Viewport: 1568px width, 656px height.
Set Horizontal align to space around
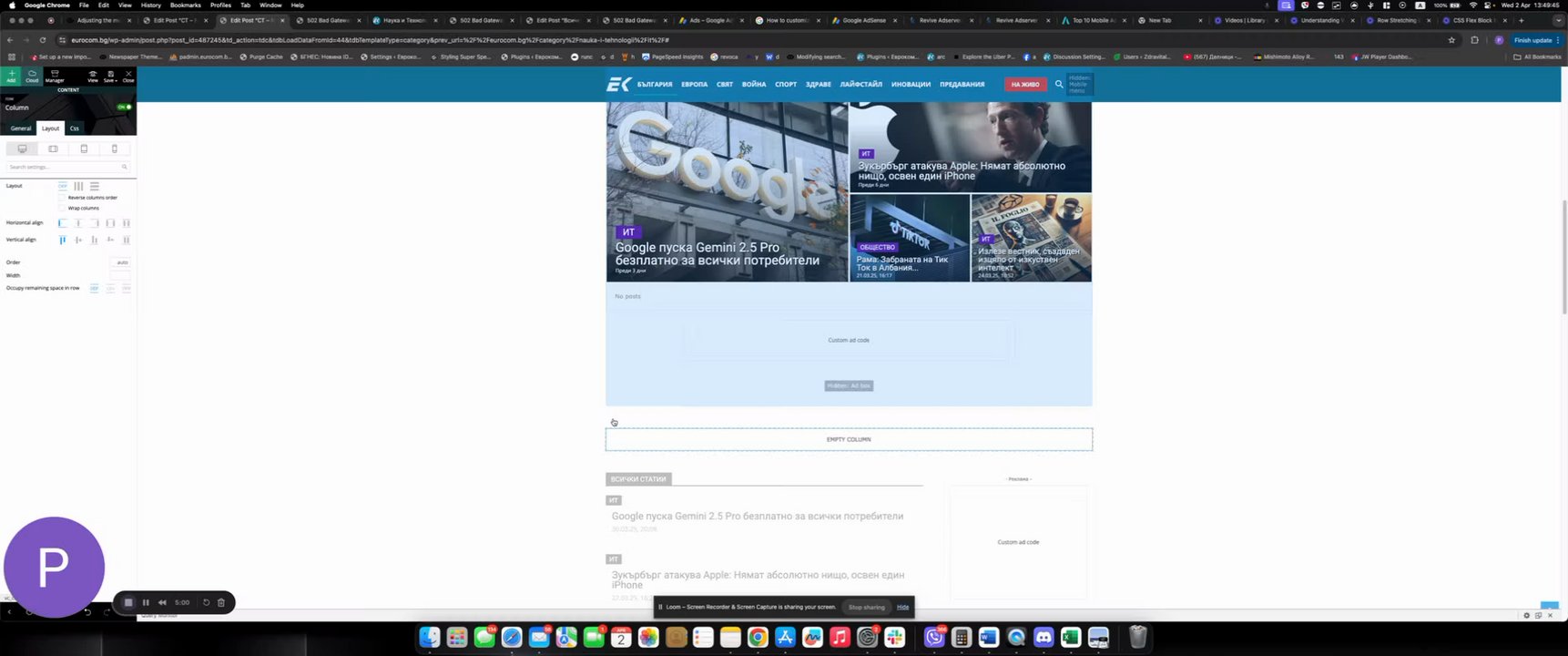(x=126, y=223)
